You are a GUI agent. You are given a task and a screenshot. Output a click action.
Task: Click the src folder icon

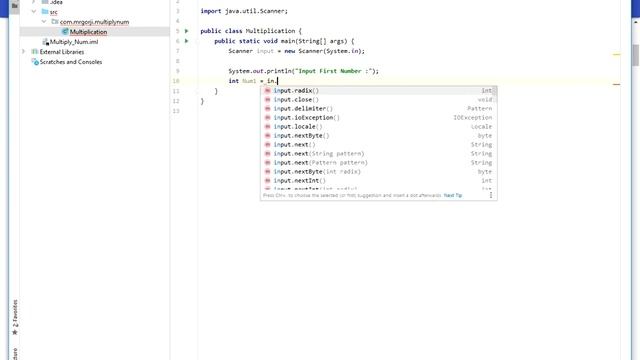coord(45,11)
